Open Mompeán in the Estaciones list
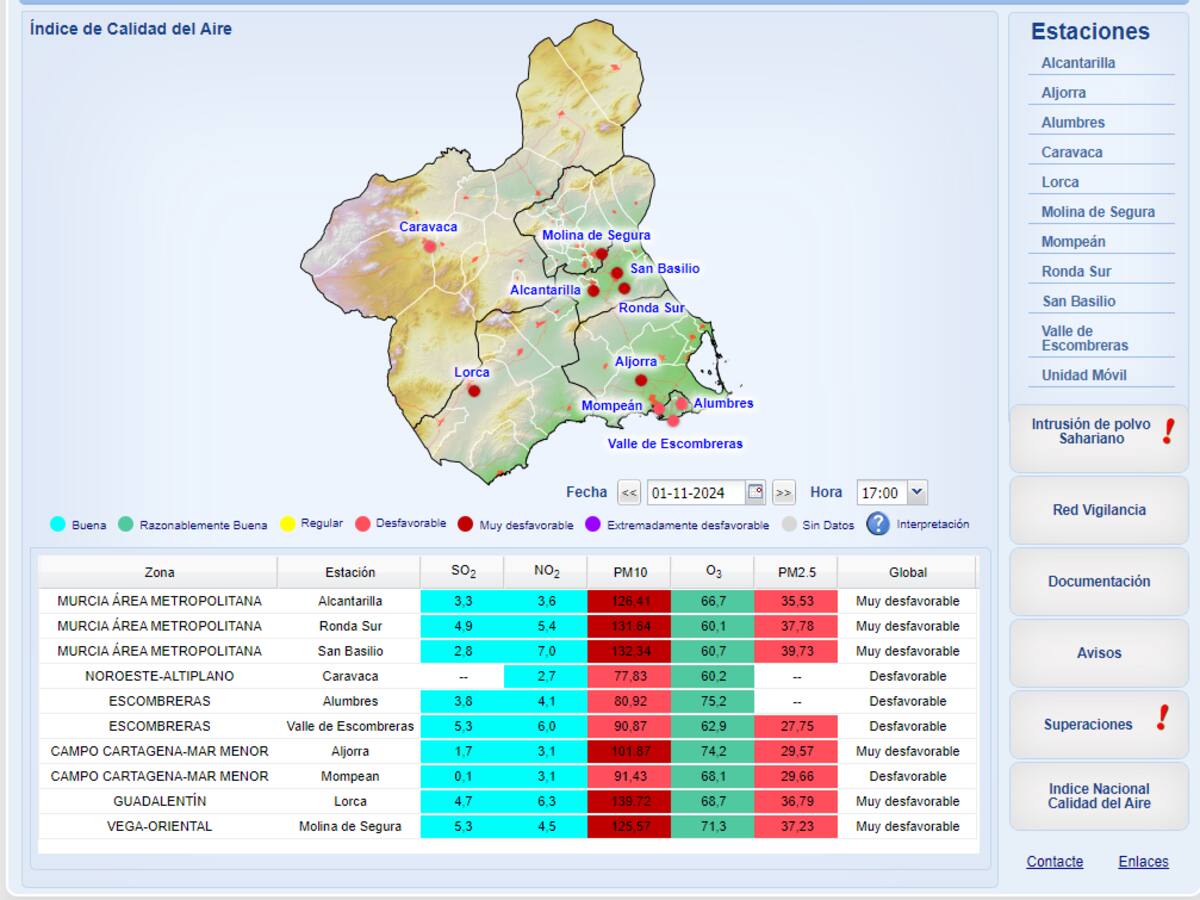 [1073, 242]
